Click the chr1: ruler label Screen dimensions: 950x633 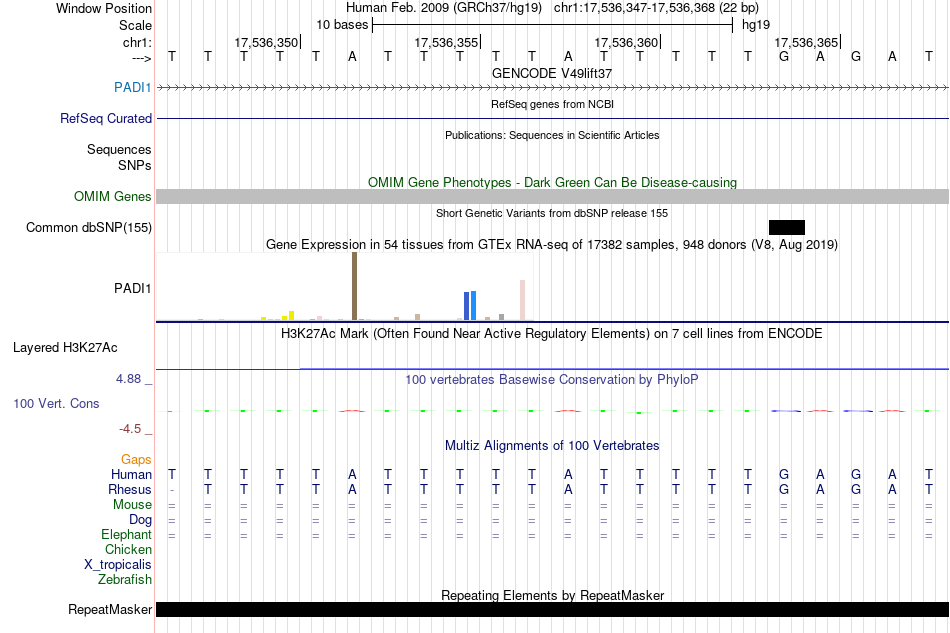[x=137, y=42]
